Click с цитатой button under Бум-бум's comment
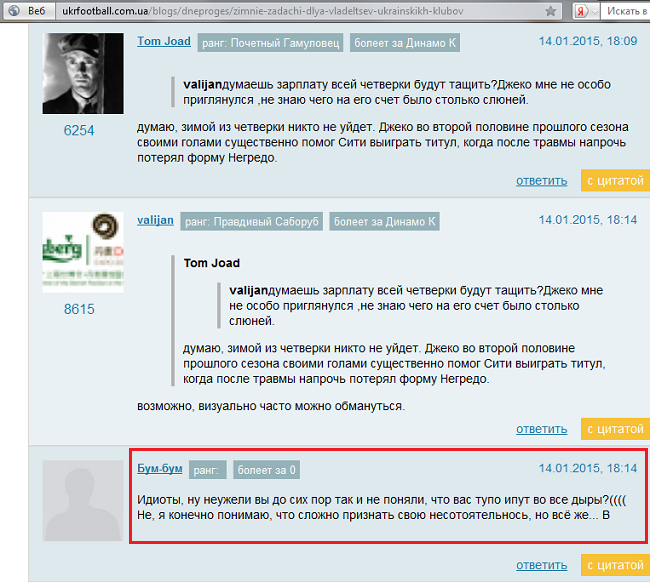This screenshot has height=582, width=650. 615,565
